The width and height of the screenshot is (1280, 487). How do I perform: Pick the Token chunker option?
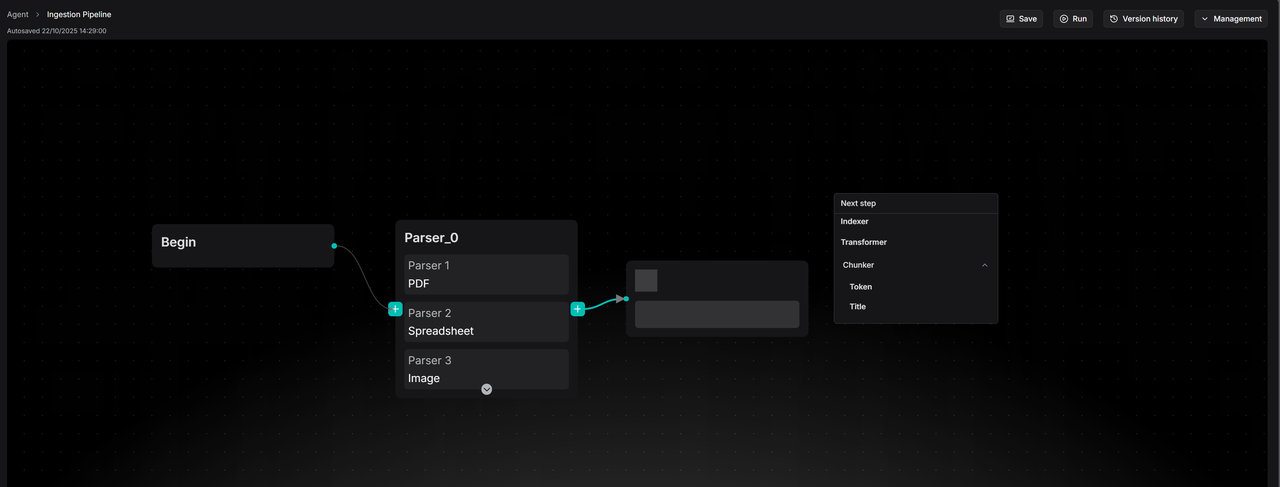tap(861, 287)
